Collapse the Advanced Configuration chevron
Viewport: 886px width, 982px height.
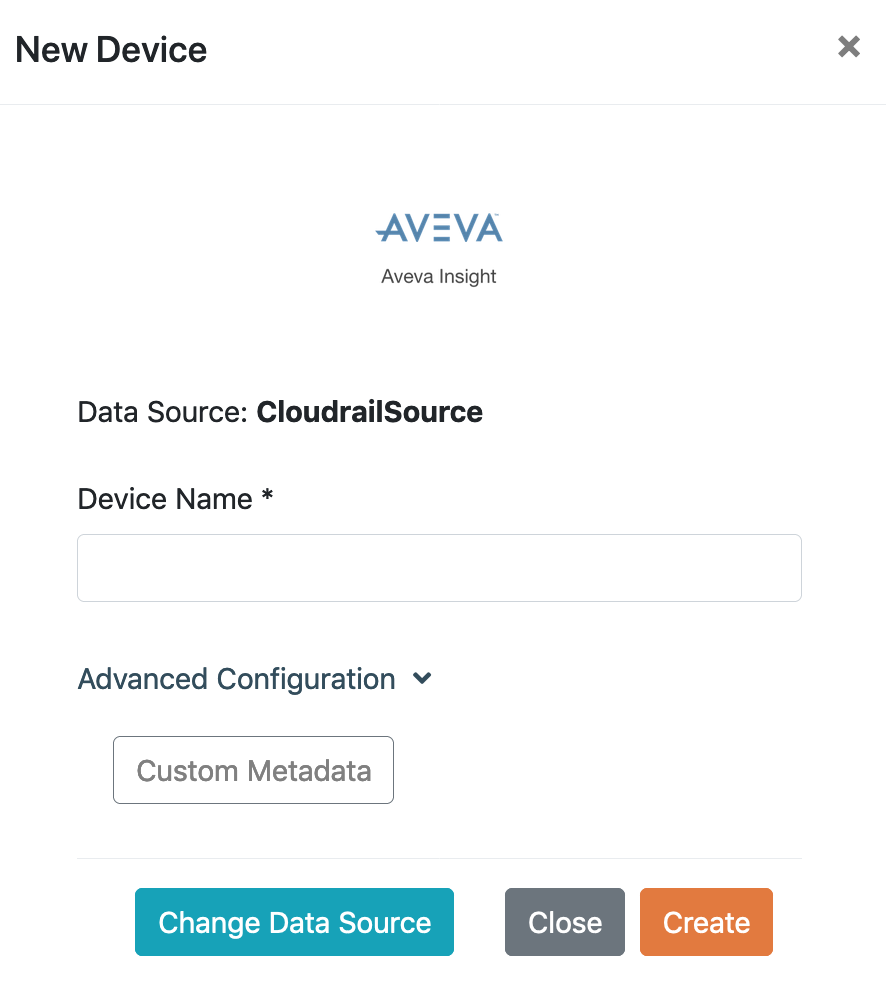pos(422,678)
